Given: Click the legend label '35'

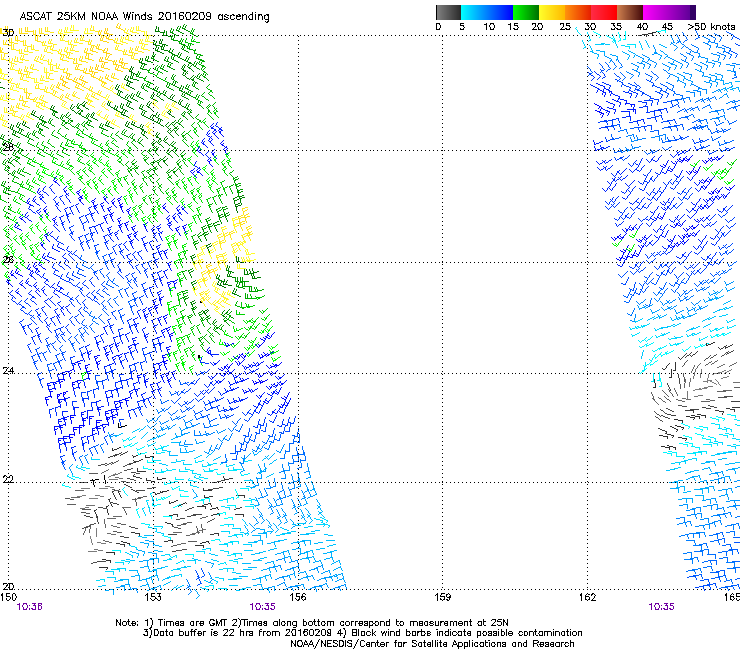Looking at the screenshot, I should [616, 27].
